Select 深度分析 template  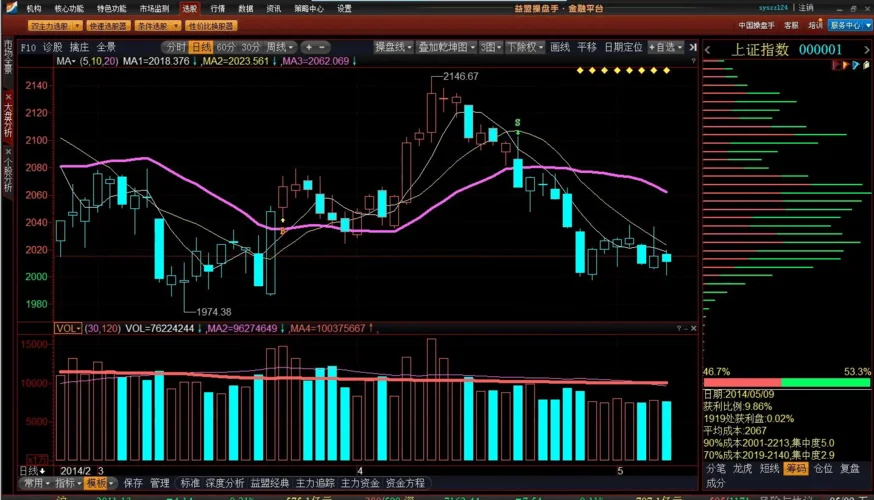(225, 483)
